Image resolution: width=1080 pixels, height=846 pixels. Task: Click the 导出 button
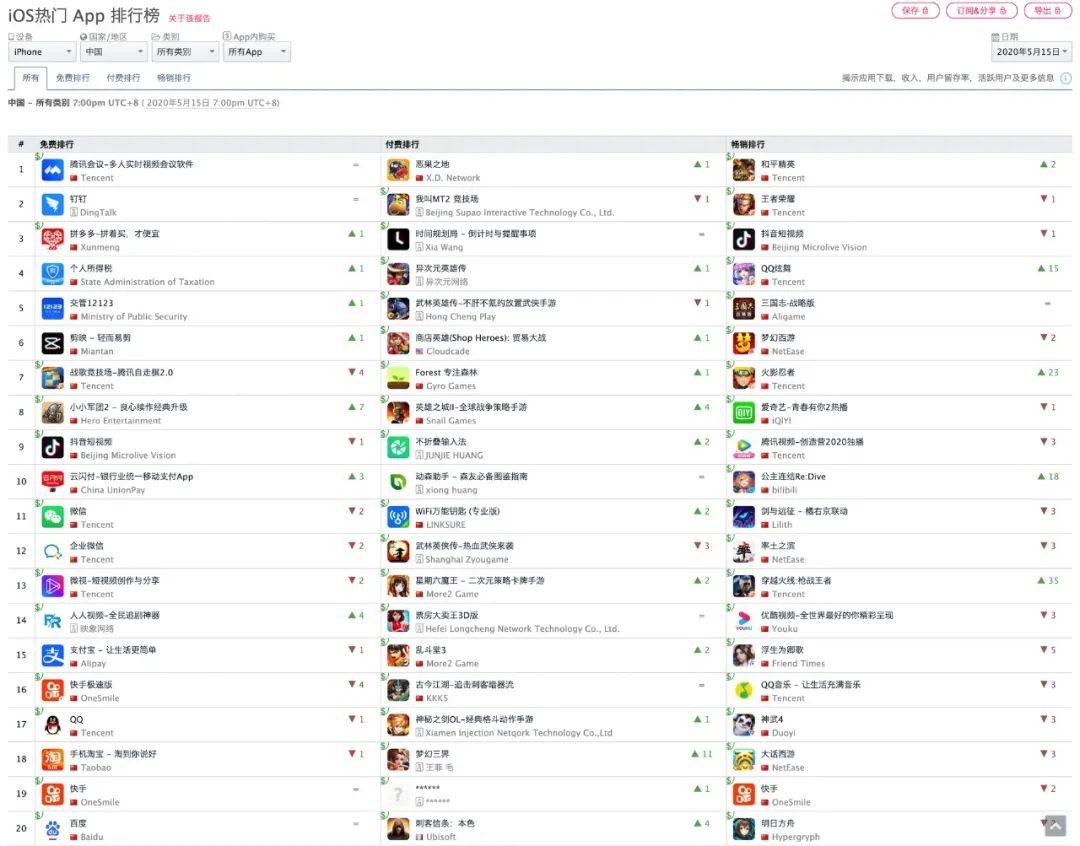coord(1048,10)
